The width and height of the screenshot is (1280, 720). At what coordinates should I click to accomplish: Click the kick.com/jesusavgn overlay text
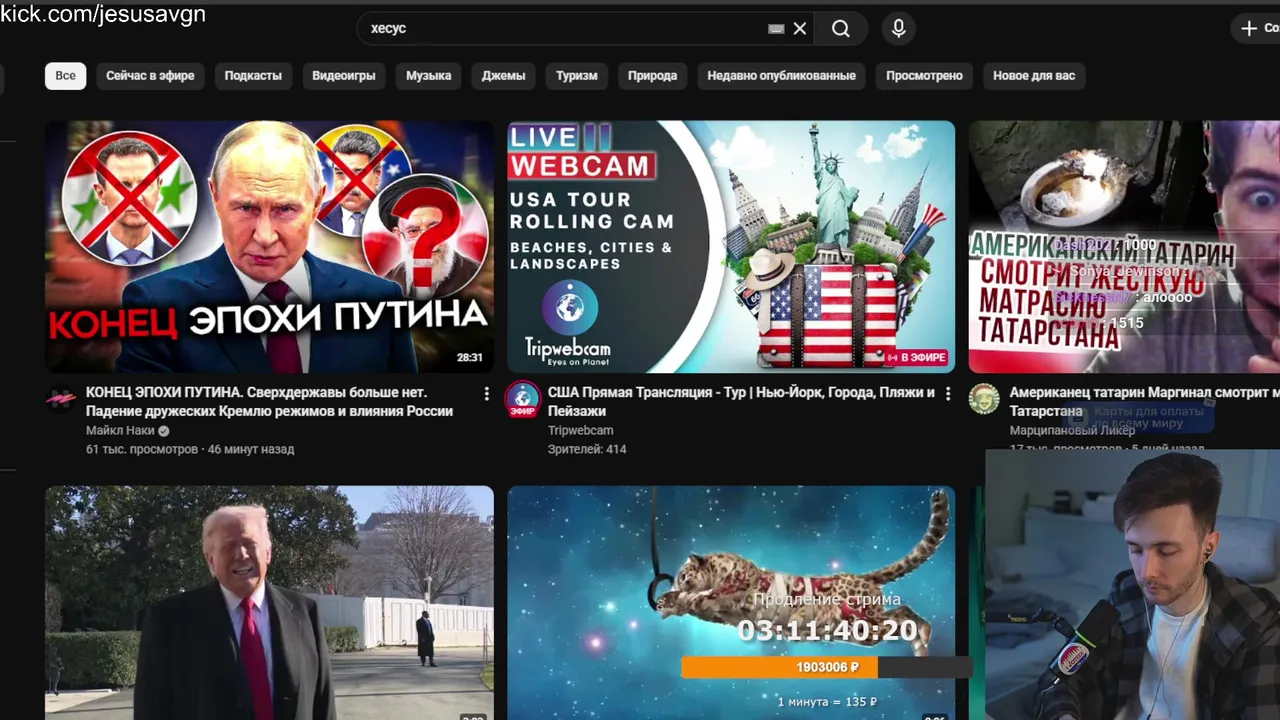[x=103, y=13]
